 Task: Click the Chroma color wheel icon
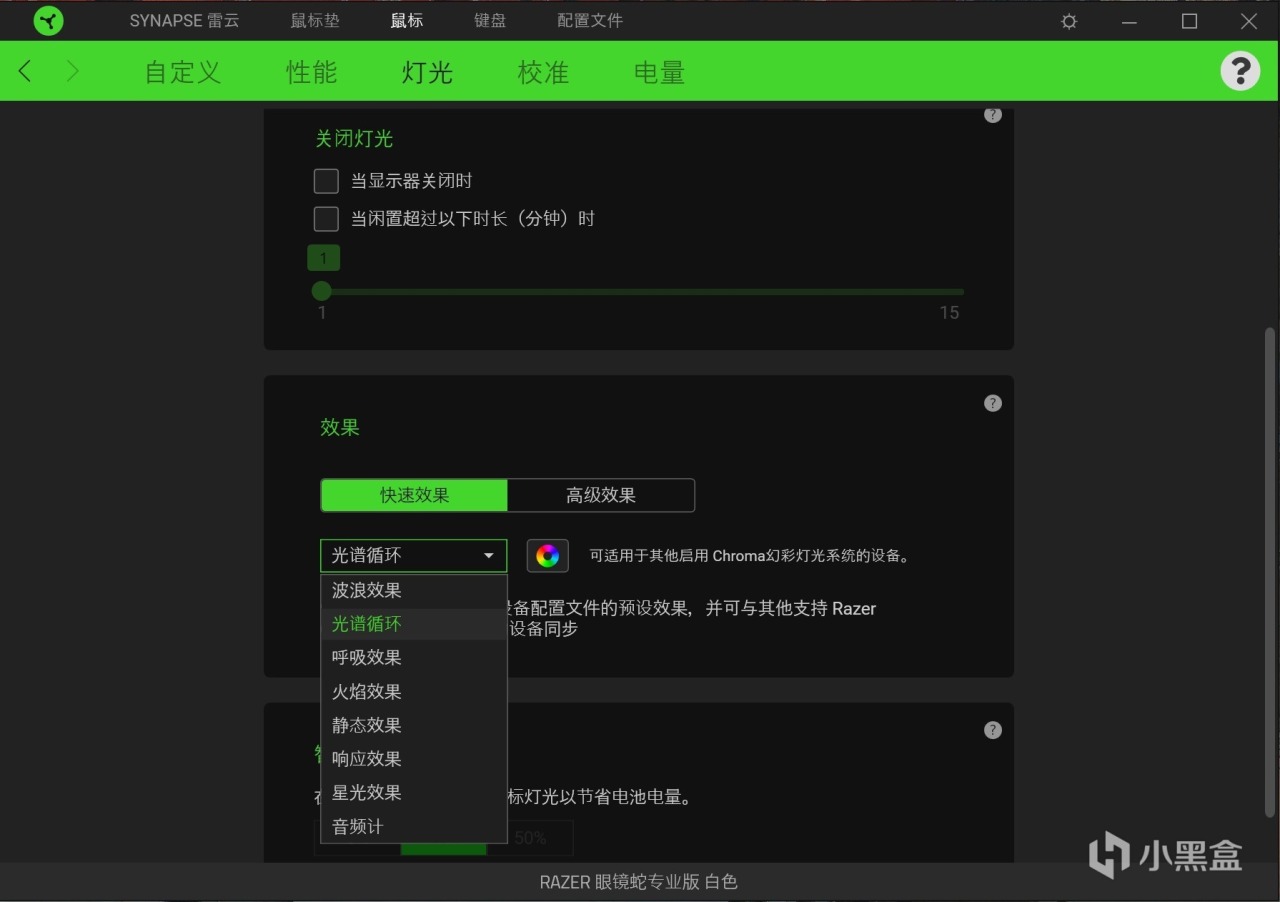coord(548,556)
